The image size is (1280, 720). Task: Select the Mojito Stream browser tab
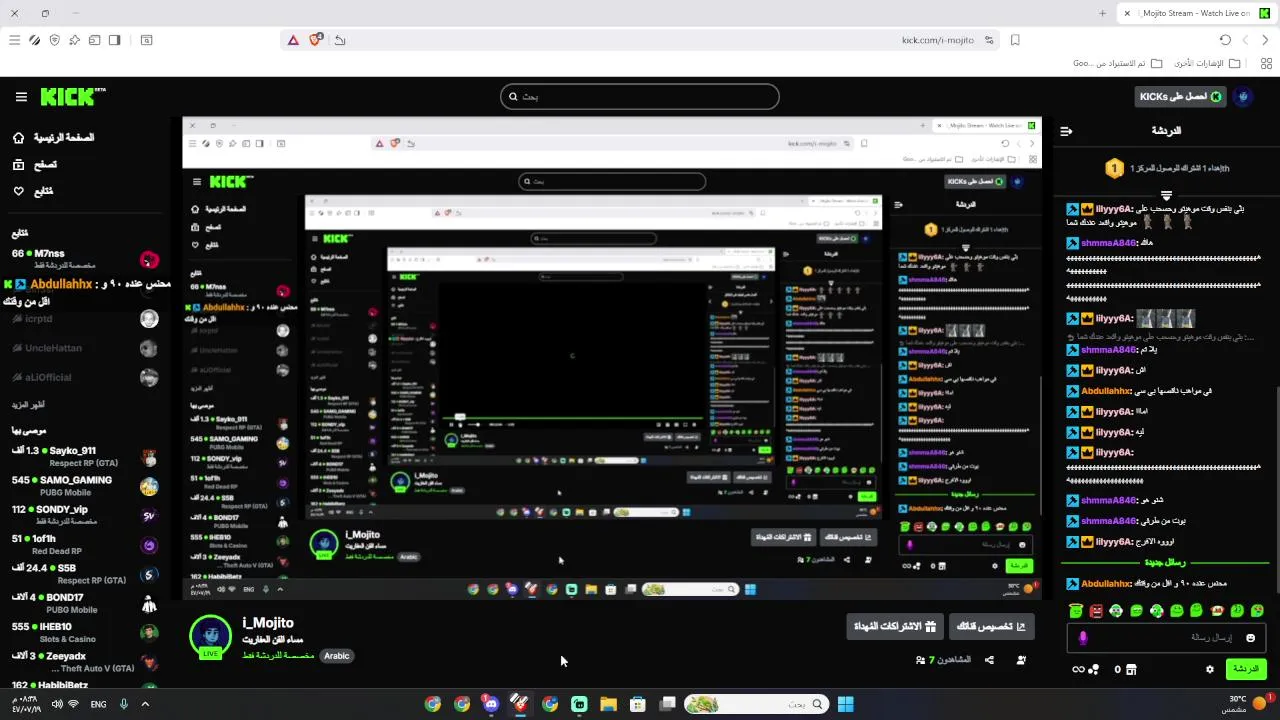(1196, 13)
